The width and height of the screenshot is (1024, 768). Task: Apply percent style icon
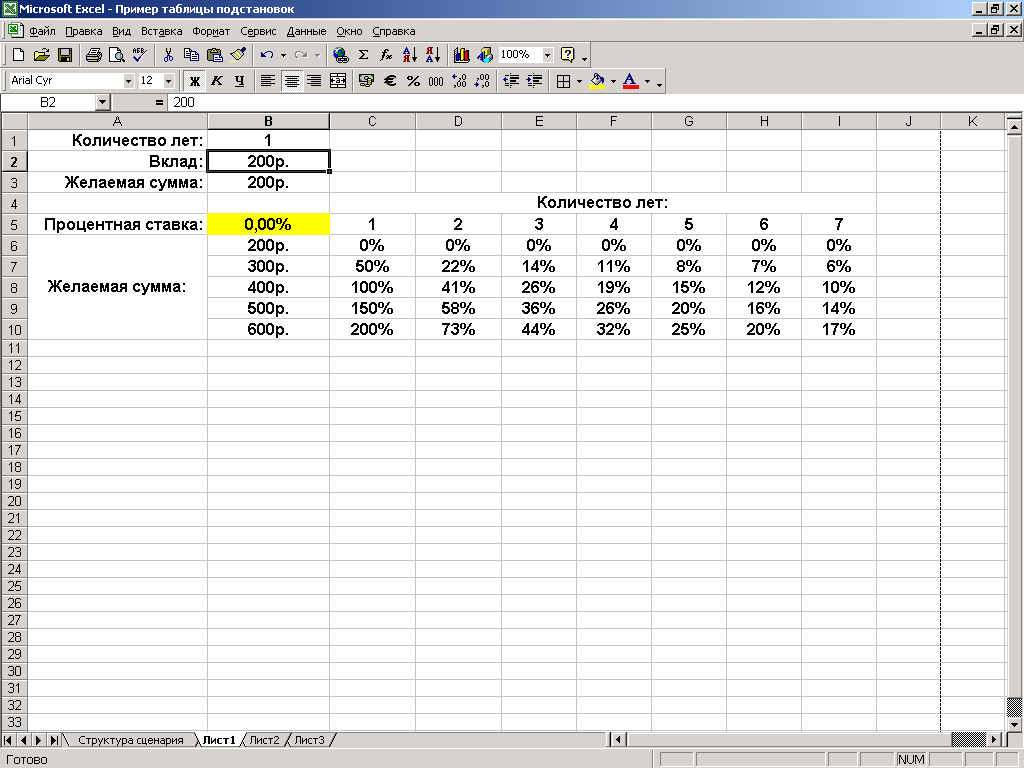pos(413,81)
